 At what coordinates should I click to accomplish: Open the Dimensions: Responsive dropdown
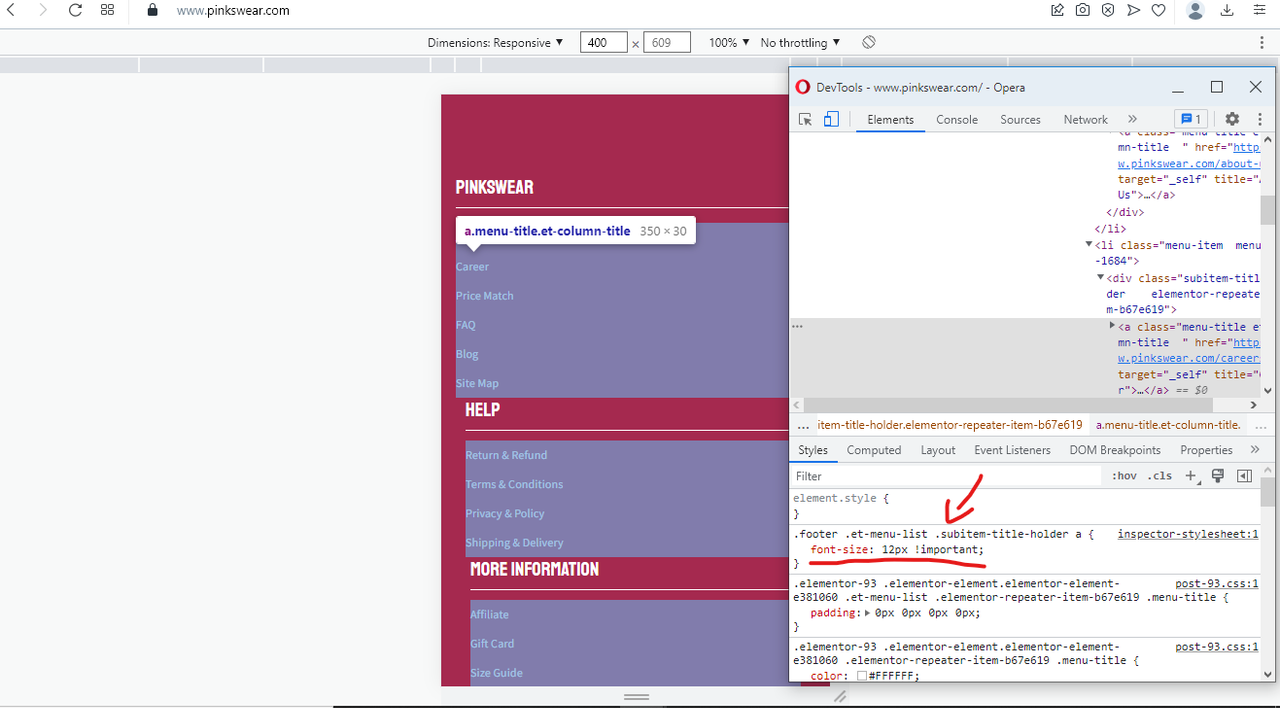click(x=495, y=43)
